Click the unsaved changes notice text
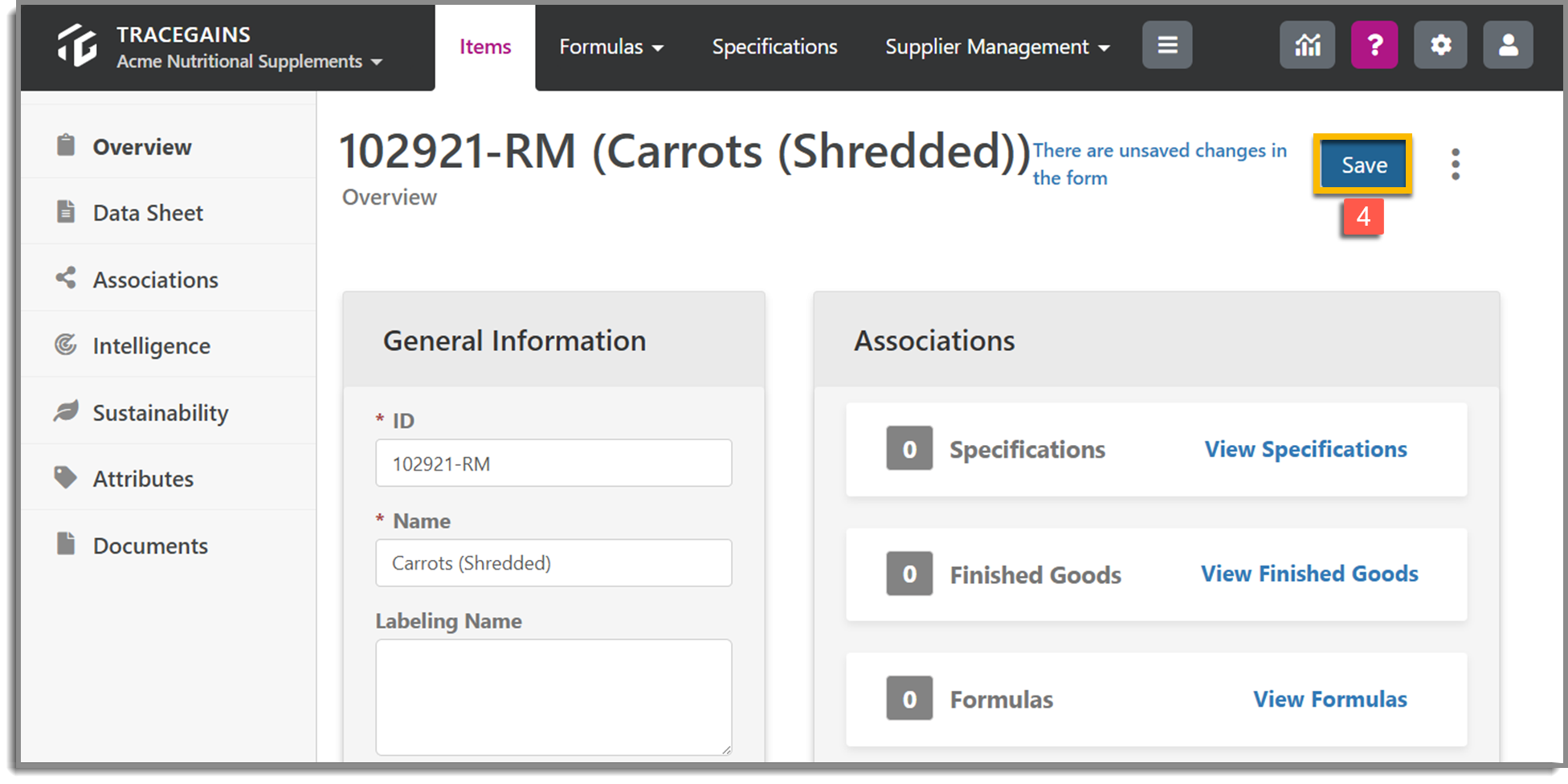This screenshot has height=784, width=1568. 1159,164
